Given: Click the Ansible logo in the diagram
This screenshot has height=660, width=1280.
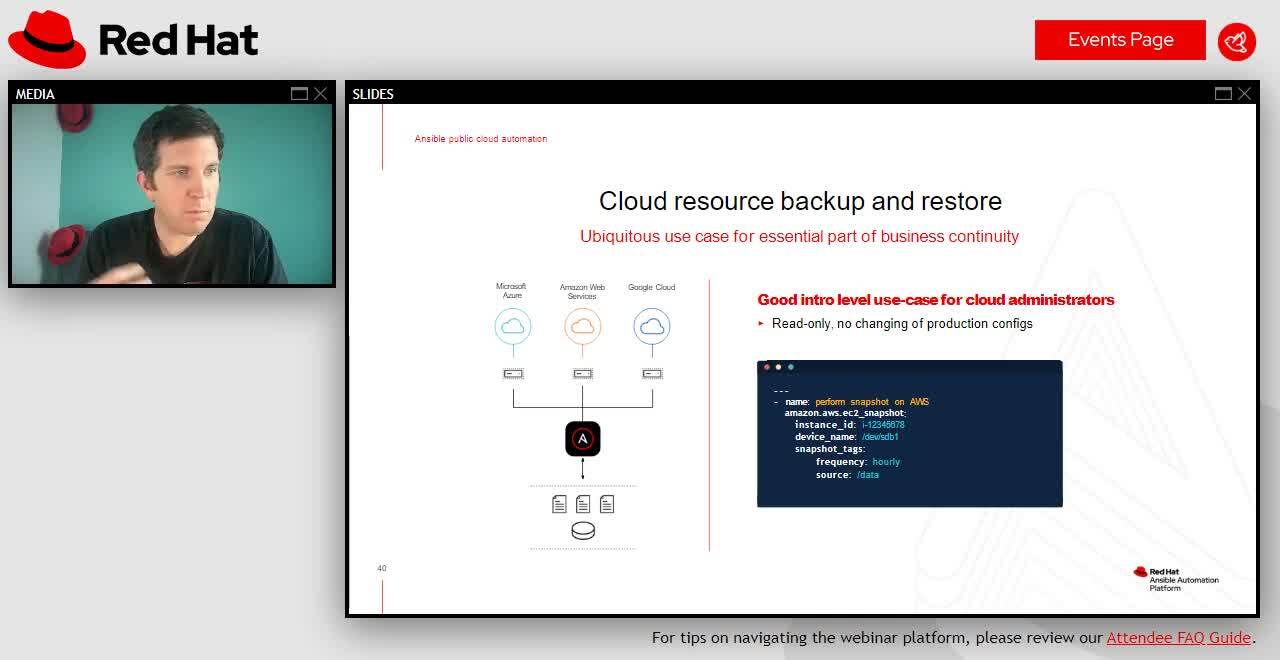Looking at the screenshot, I should [x=583, y=439].
